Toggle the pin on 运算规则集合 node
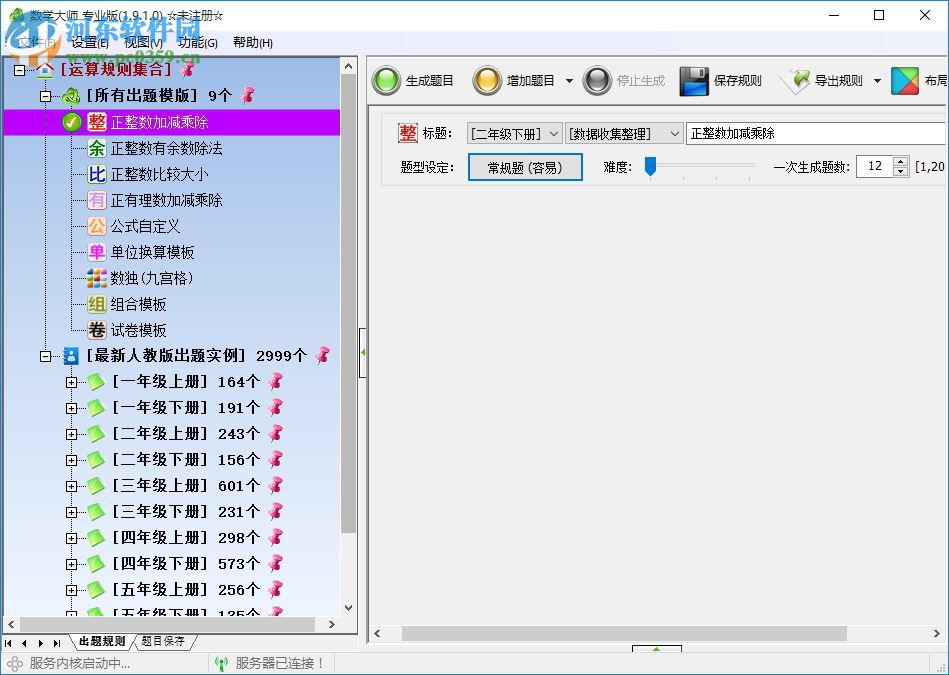Viewport: 949px width, 675px height. tap(188, 69)
